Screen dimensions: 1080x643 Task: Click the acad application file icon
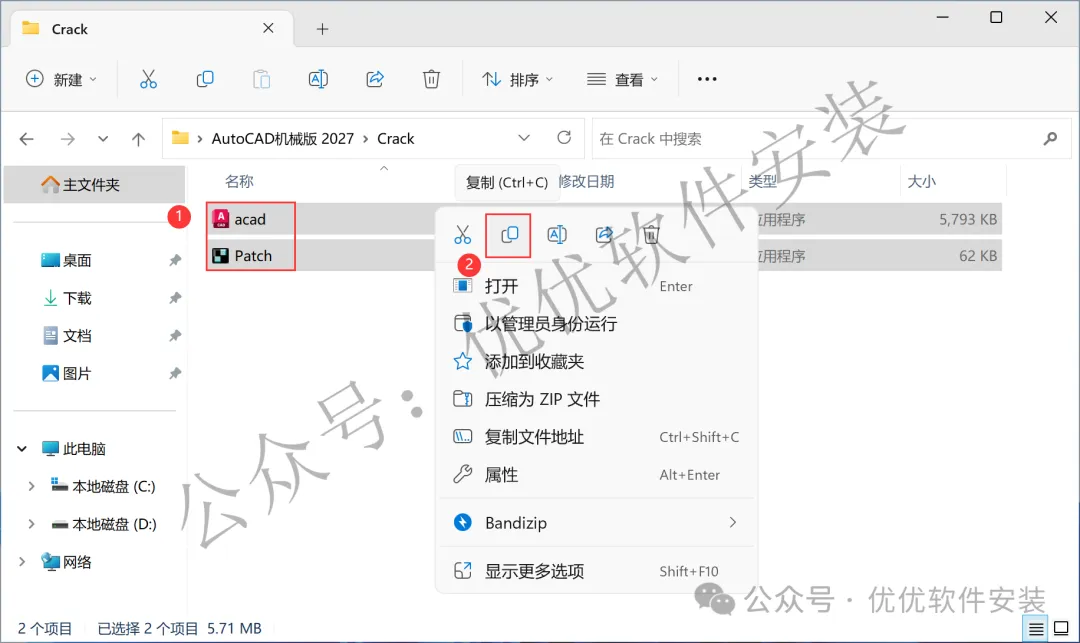pyautogui.click(x=220, y=219)
